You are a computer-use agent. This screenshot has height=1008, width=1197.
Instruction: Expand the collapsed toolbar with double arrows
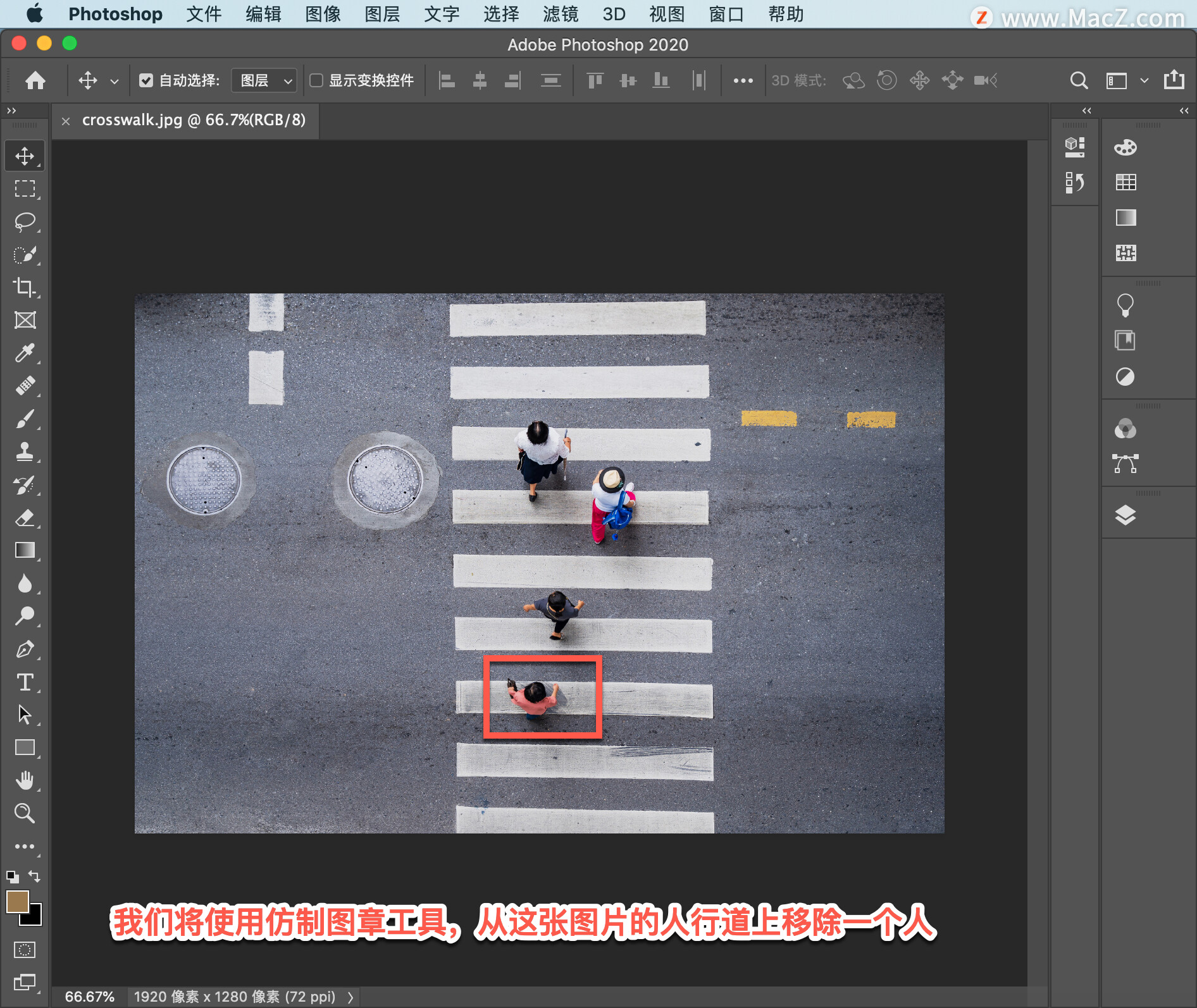click(11, 111)
